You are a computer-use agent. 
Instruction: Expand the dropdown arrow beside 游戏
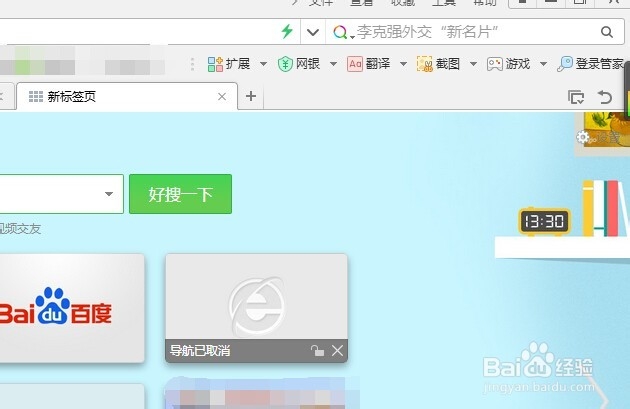pos(543,64)
